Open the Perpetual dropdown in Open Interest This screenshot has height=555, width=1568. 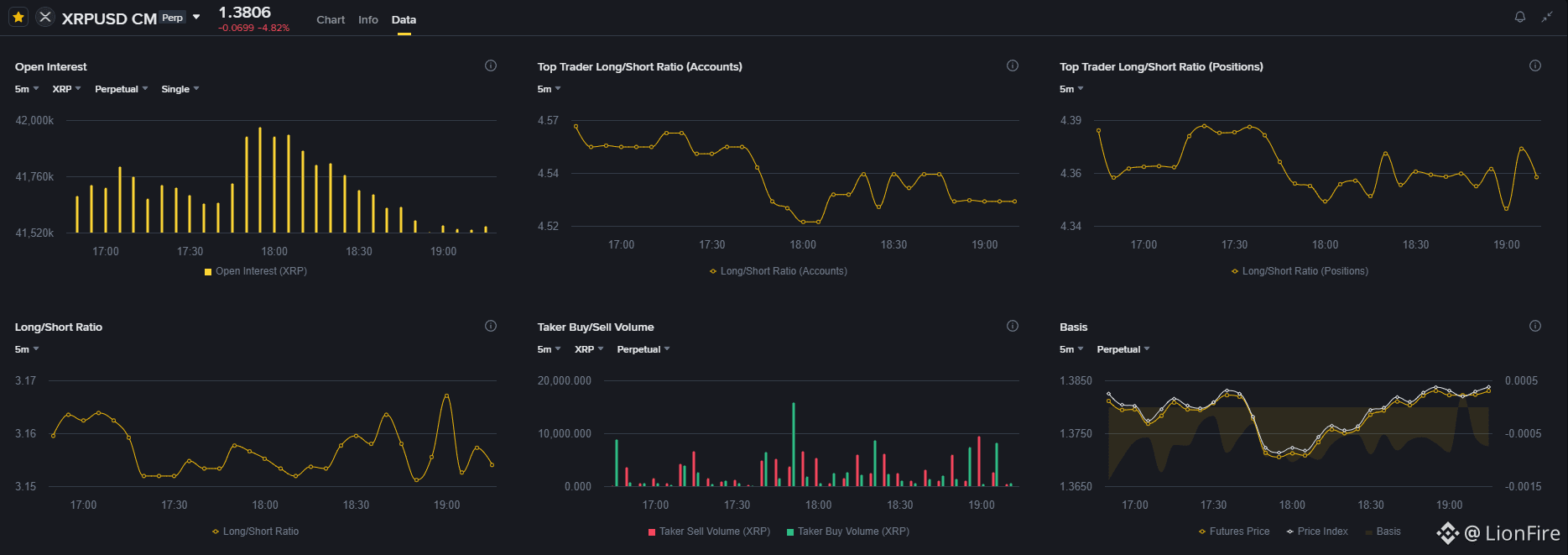coord(121,89)
